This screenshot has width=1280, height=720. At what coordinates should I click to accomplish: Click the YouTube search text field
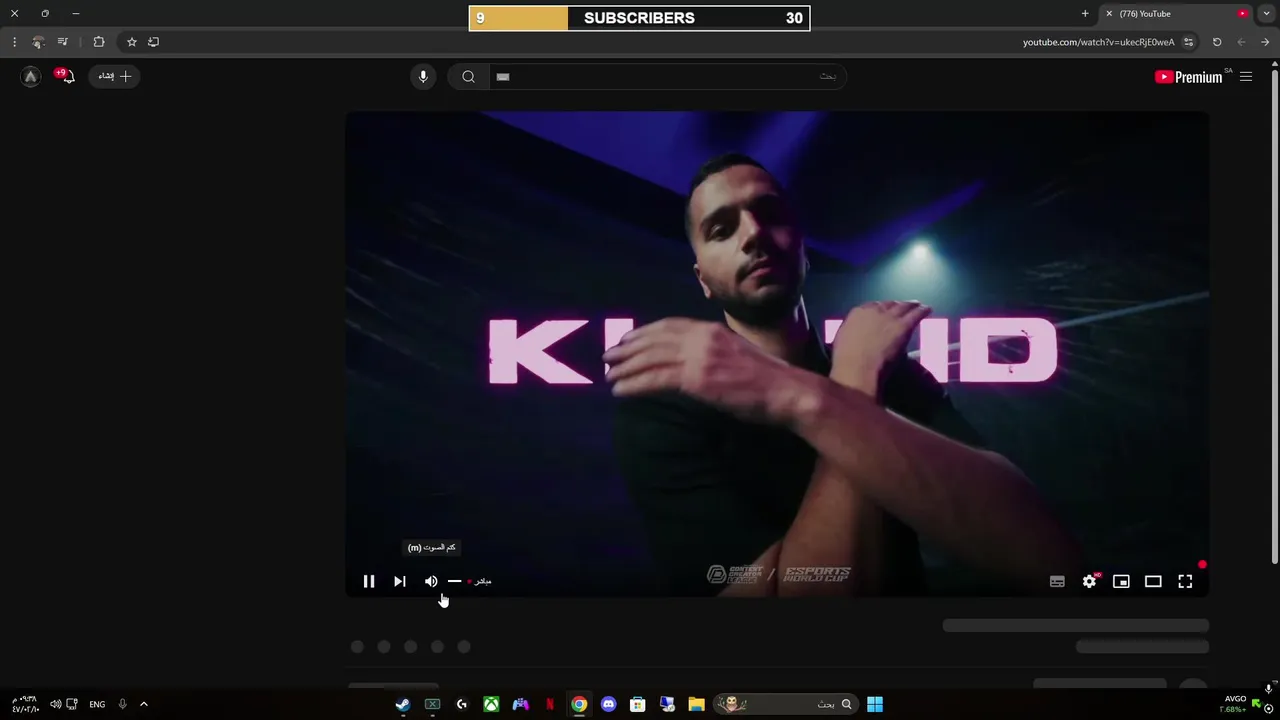(667, 77)
